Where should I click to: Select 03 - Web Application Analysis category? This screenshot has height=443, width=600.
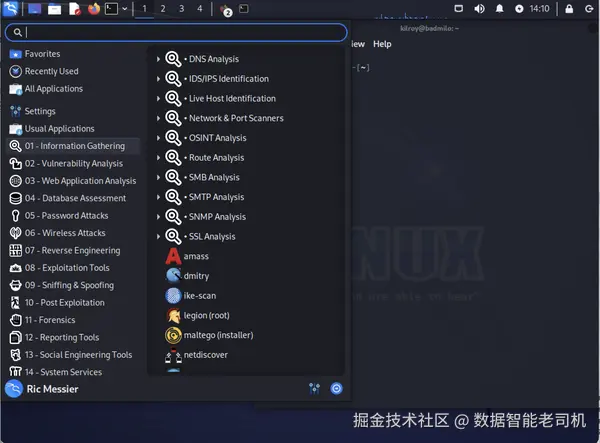coord(73,181)
